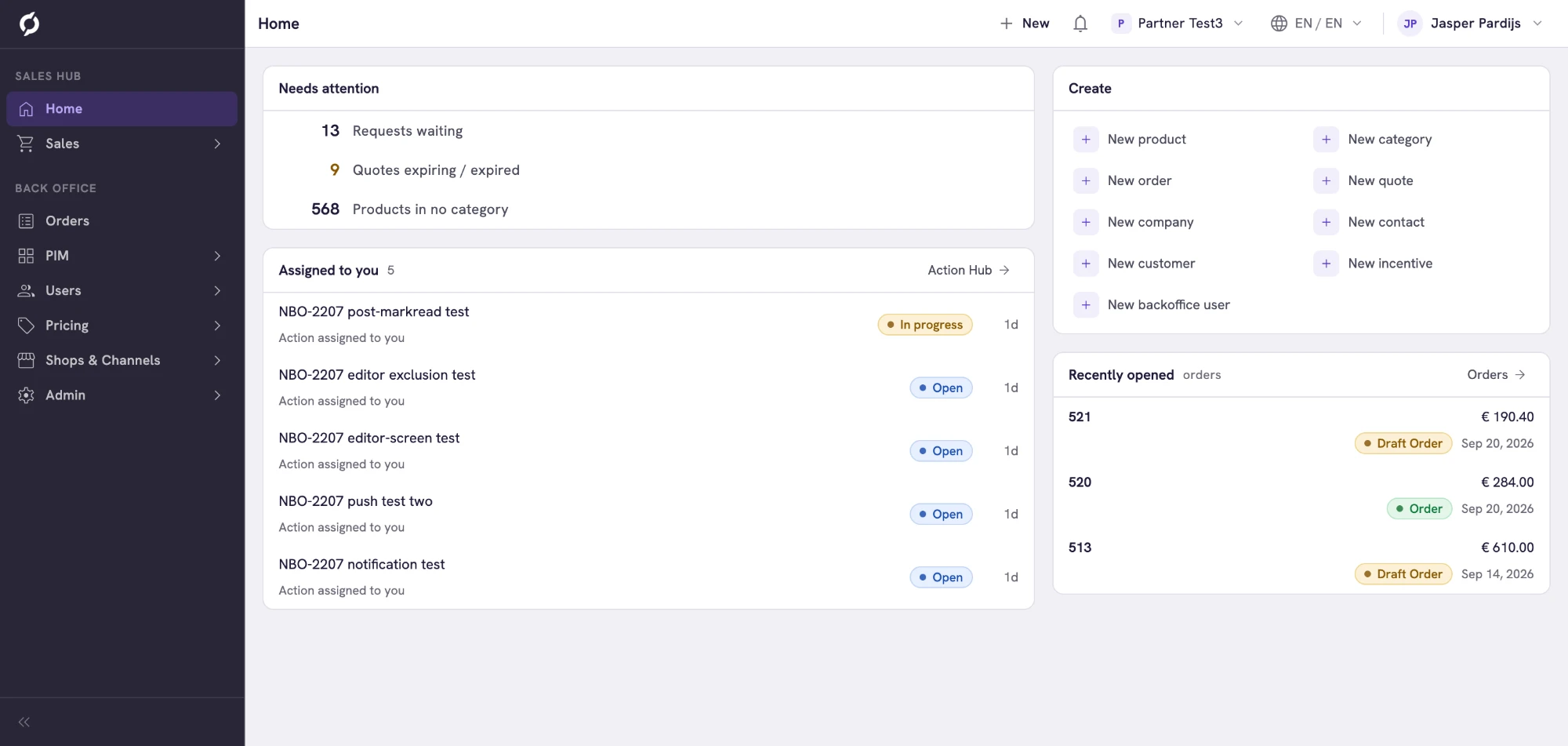Click the Draft Order badge on order 513
This screenshot has width=1568, height=746.
pyautogui.click(x=1403, y=574)
